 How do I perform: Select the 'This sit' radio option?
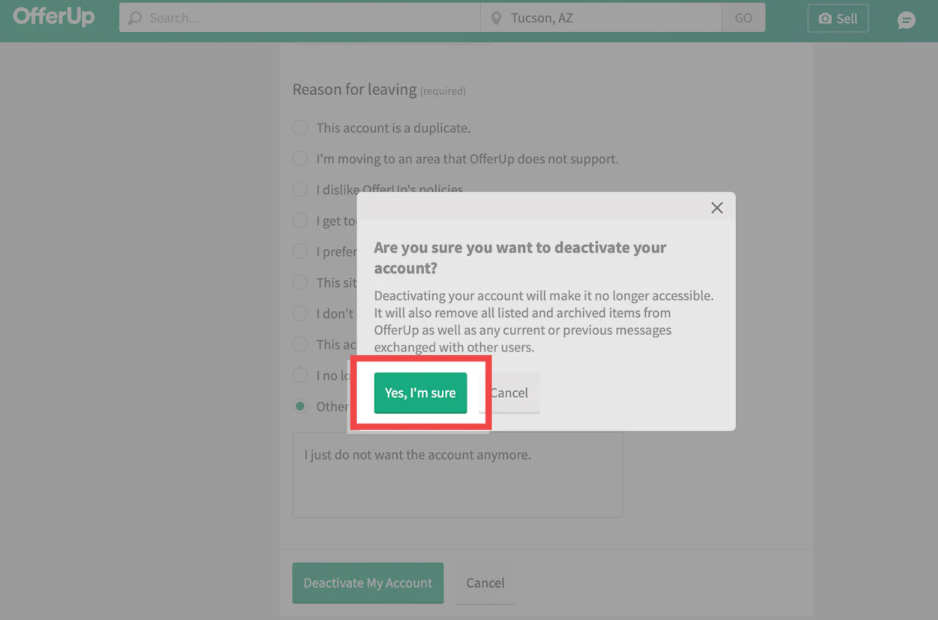300,282
